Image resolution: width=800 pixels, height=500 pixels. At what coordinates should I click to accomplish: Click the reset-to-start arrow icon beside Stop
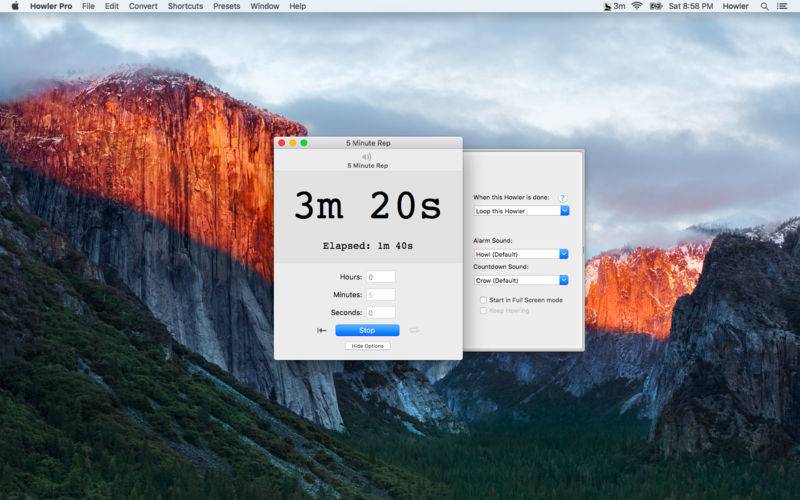coord(321,331)
